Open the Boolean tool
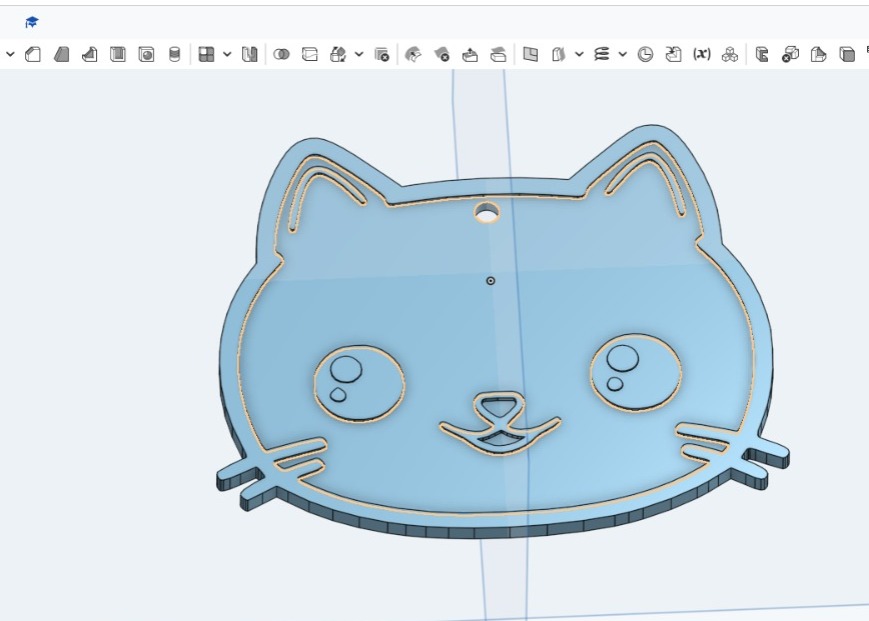This screenshot has width=869, height=621. (x=281, y=55)
